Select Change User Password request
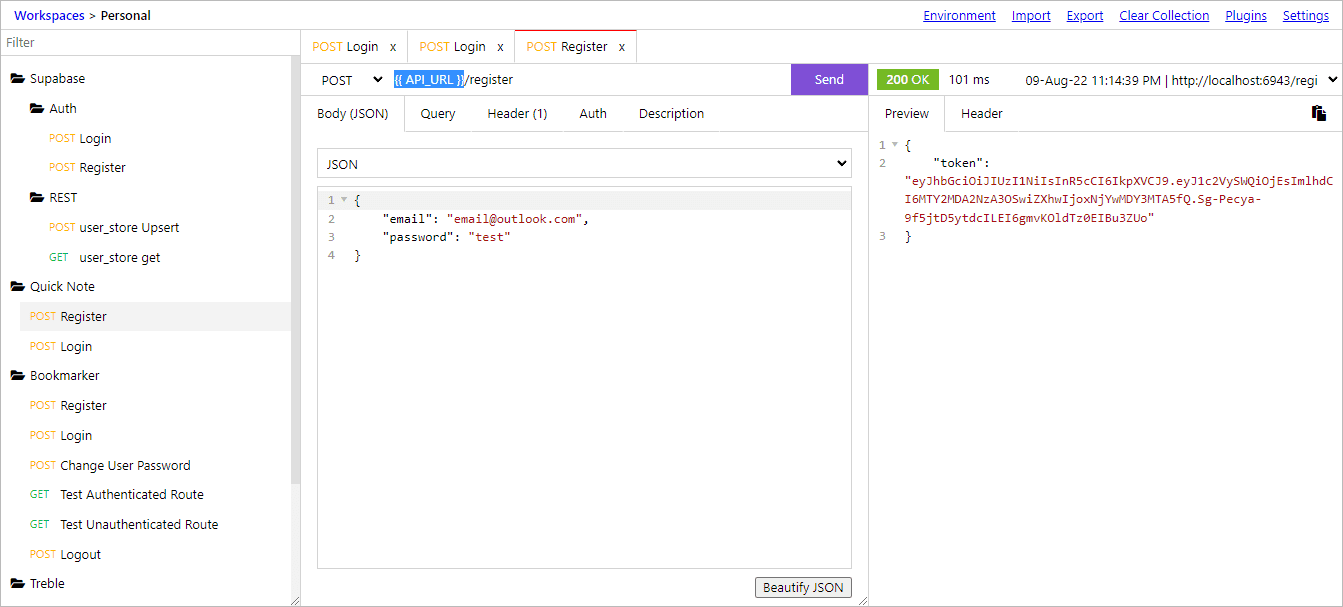This screenshot has width=1343, height=607. coord(125,465)
